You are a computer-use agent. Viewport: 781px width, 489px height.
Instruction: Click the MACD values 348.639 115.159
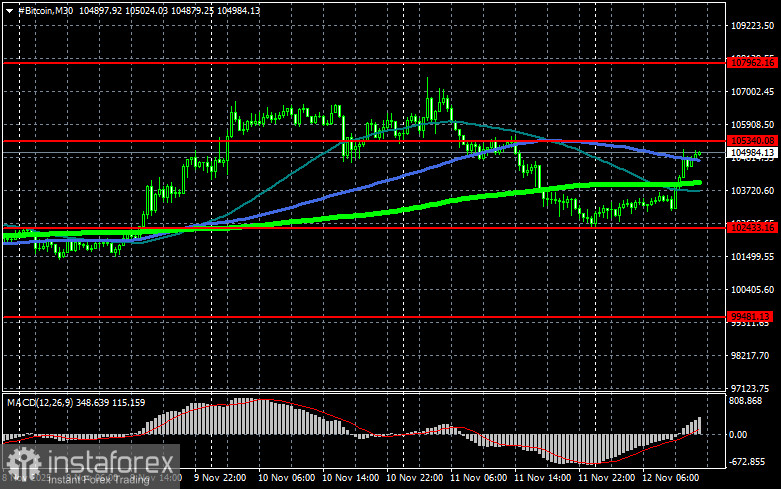click(x=111, y=402)
